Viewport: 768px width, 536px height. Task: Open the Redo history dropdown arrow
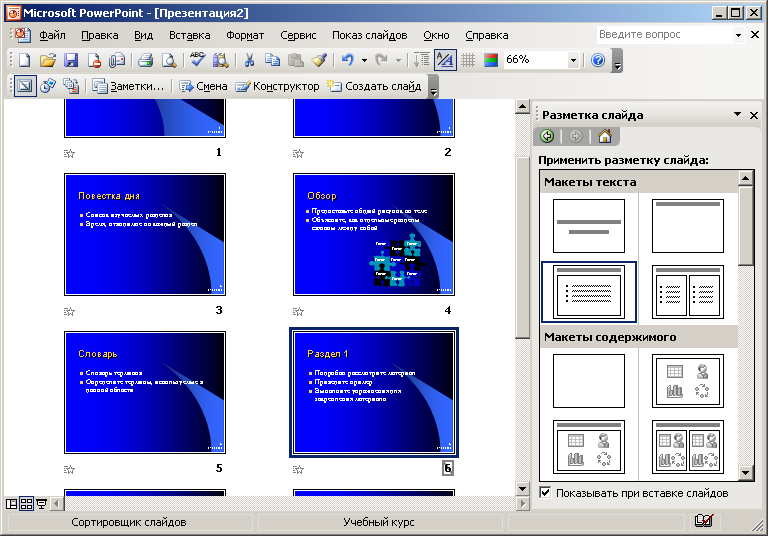pos(398,60)
